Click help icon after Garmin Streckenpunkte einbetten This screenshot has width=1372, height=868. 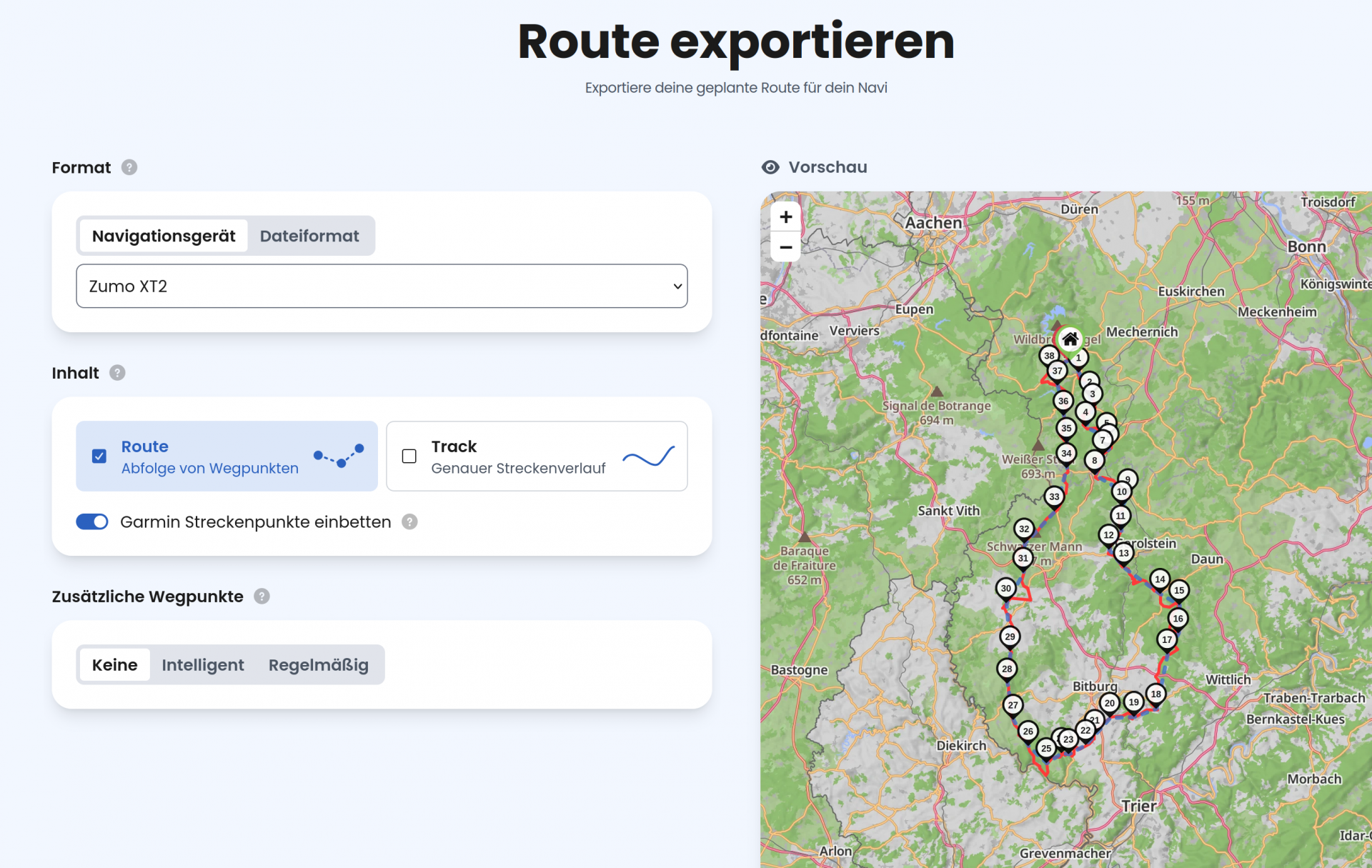click(x=409, y=522)
